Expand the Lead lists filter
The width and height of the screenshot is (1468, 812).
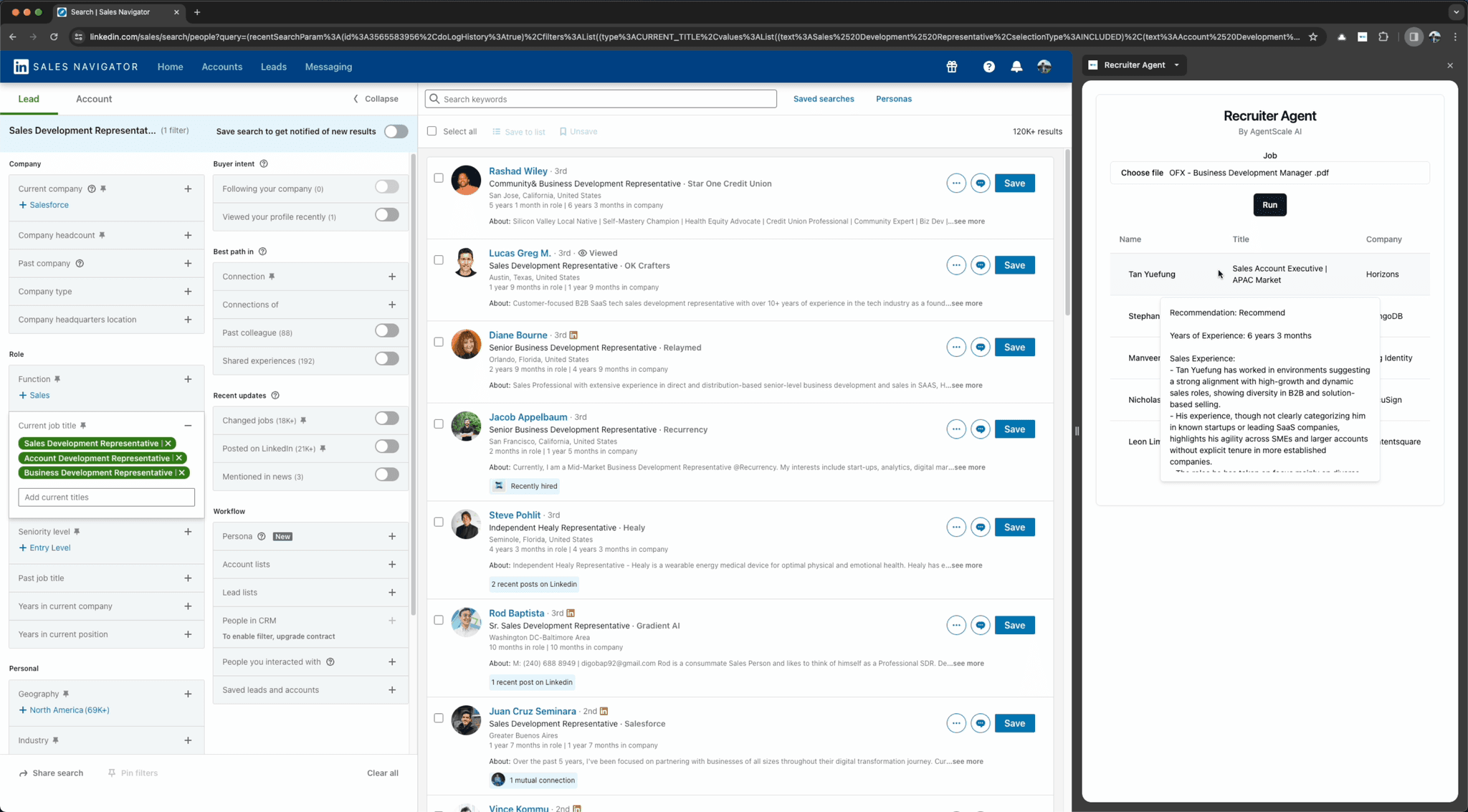tap(392, 593)
